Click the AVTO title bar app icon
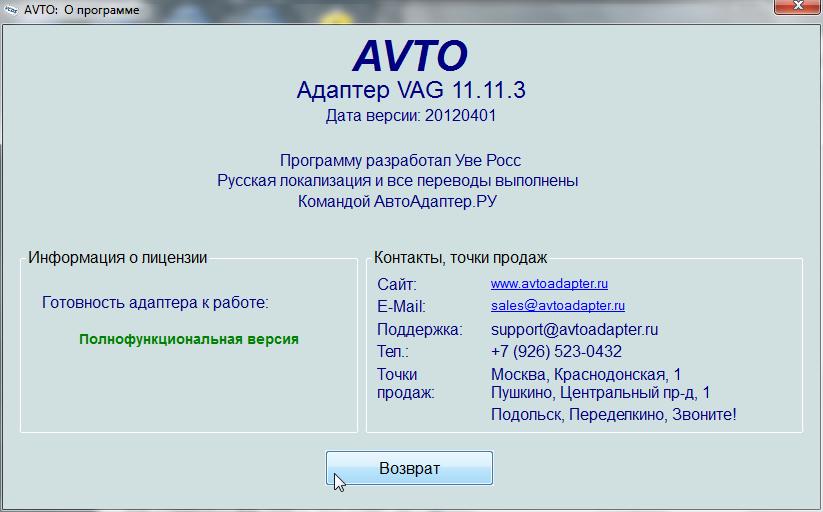823x512 pixels. tap(10, 10)
